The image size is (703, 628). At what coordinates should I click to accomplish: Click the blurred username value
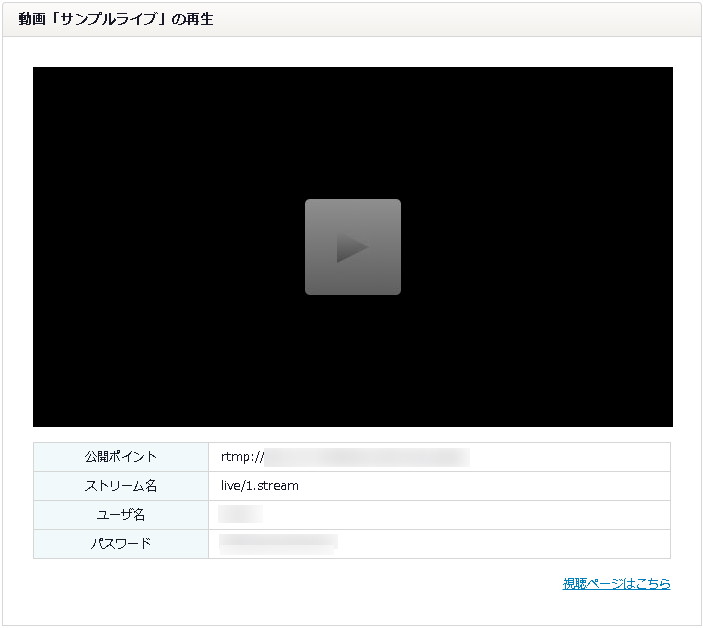240,515
